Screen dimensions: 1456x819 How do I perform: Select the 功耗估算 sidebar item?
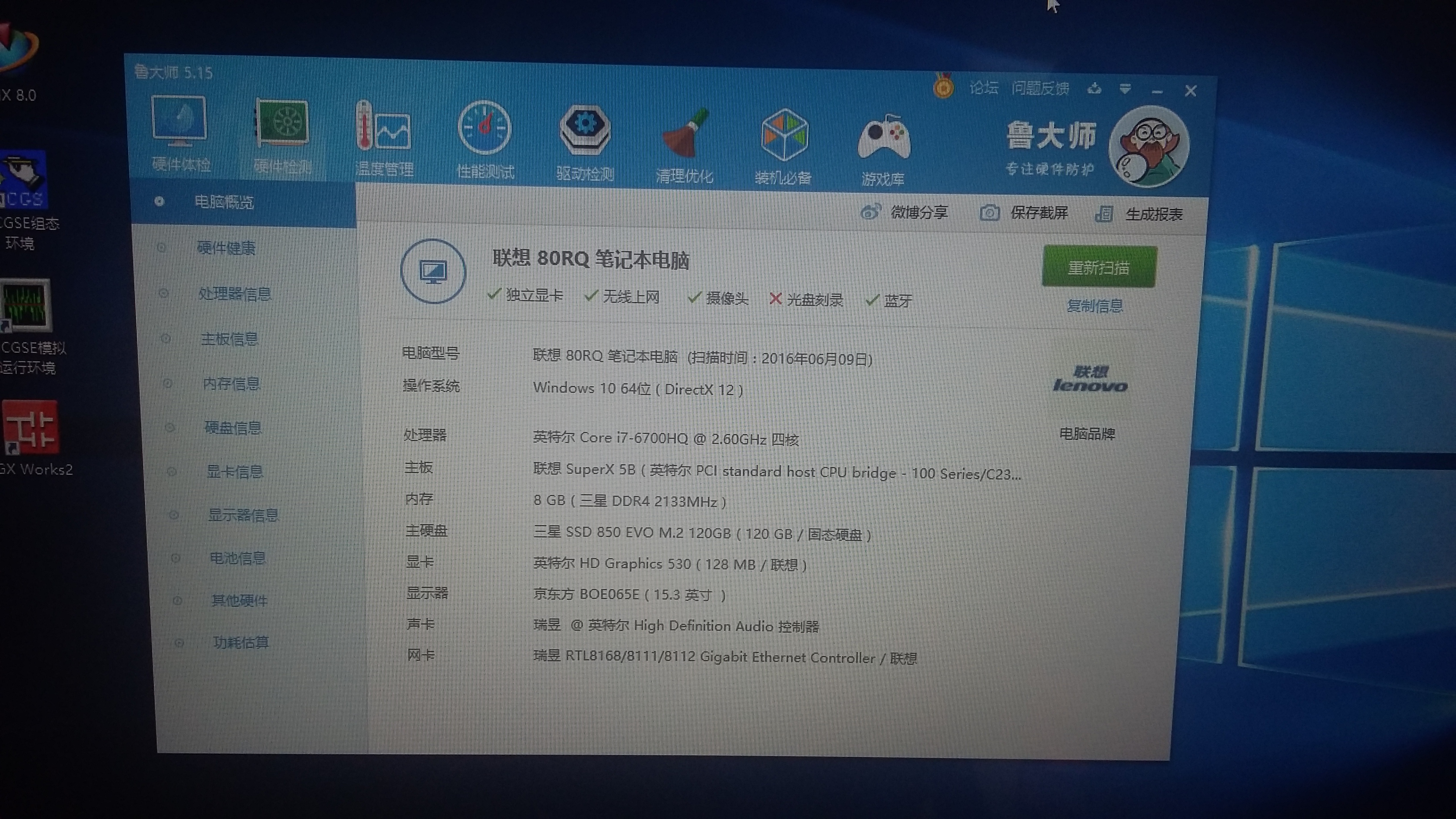(241, 642)
